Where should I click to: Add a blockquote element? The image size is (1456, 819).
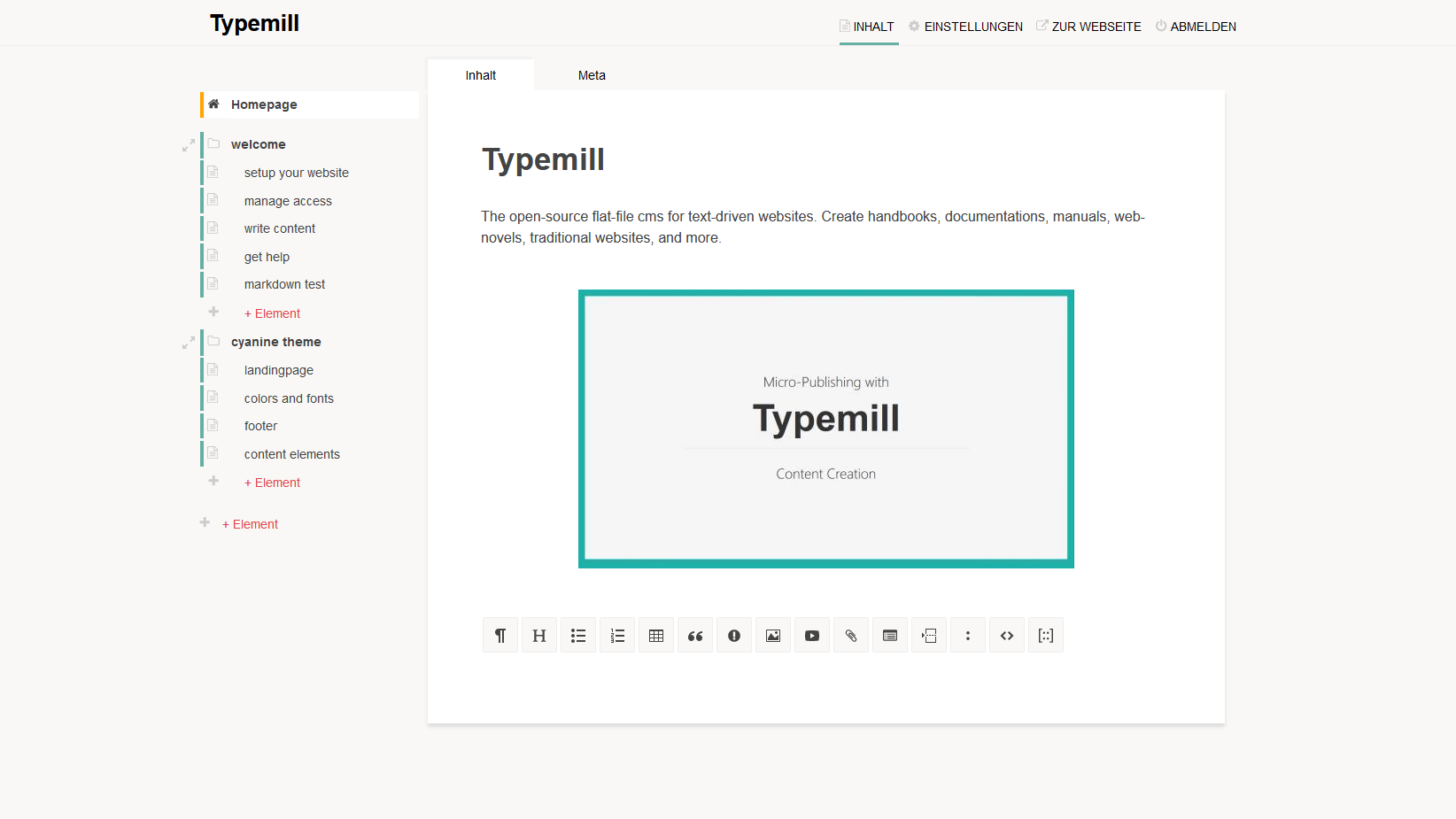[x=695, y=635]
